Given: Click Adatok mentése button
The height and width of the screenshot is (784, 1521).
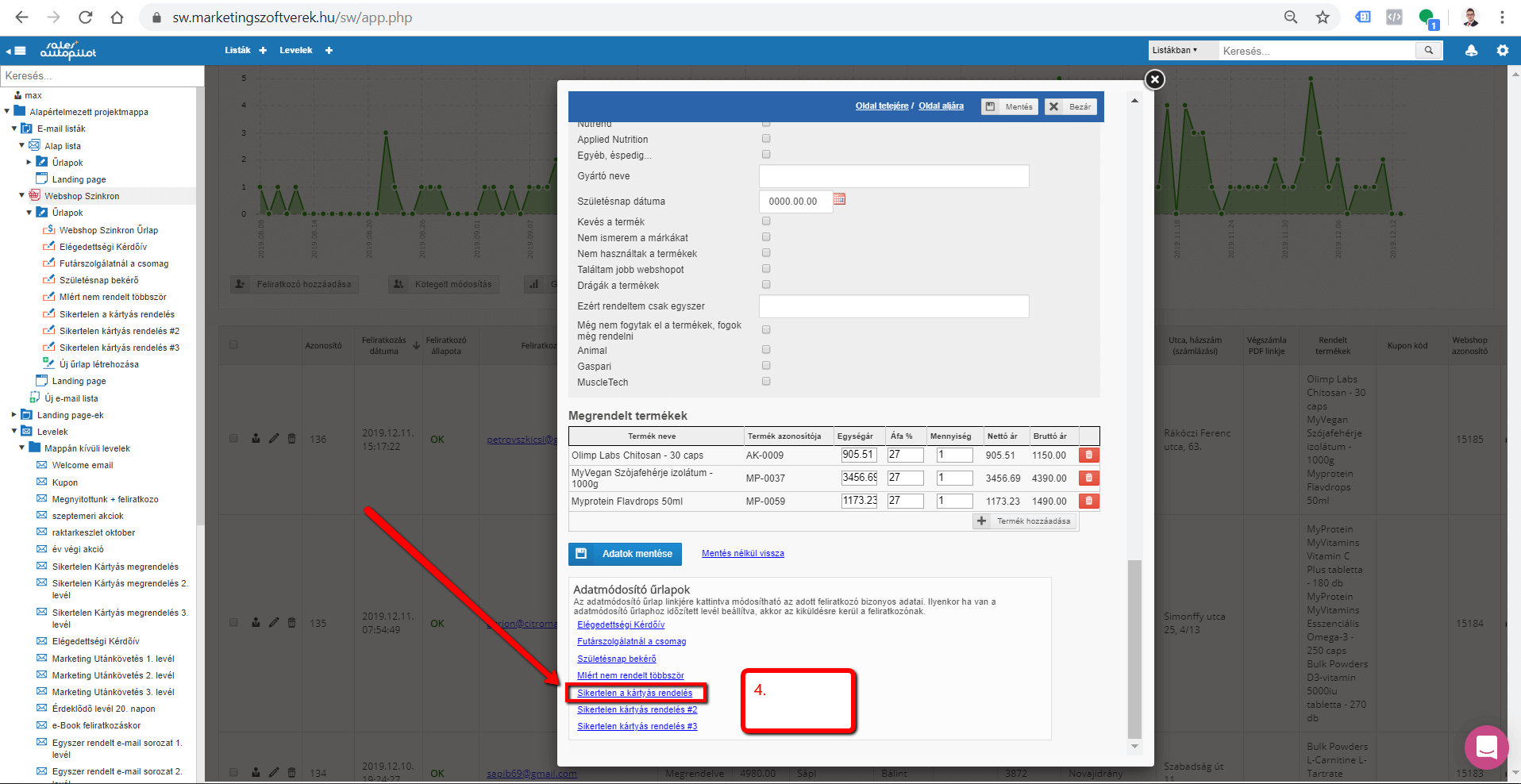Looking at the screenshot, I should (x=625, y=554).
